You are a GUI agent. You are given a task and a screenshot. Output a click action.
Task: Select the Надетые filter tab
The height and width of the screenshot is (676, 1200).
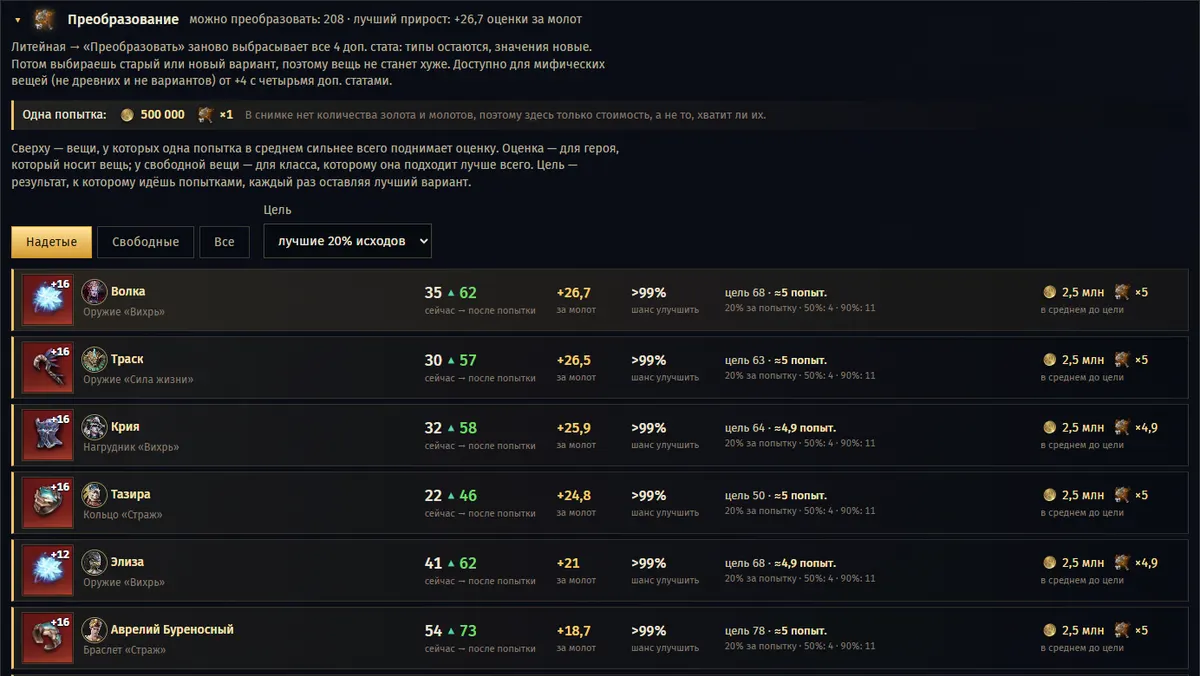pos(52,242)
